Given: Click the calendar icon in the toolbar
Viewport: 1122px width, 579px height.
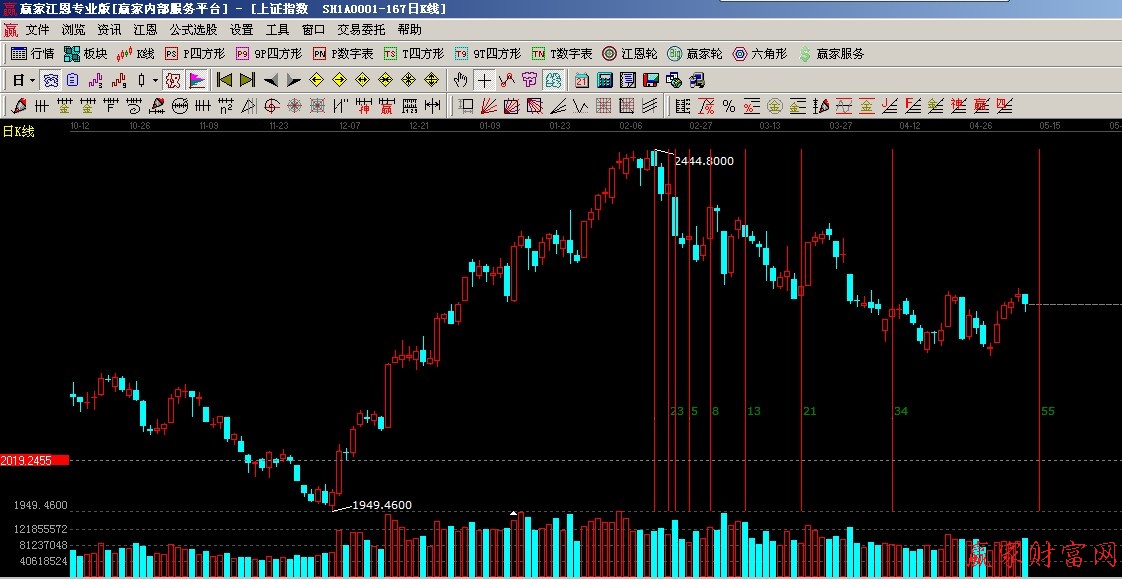Looking at the screenshot, I should click(582, 80).
